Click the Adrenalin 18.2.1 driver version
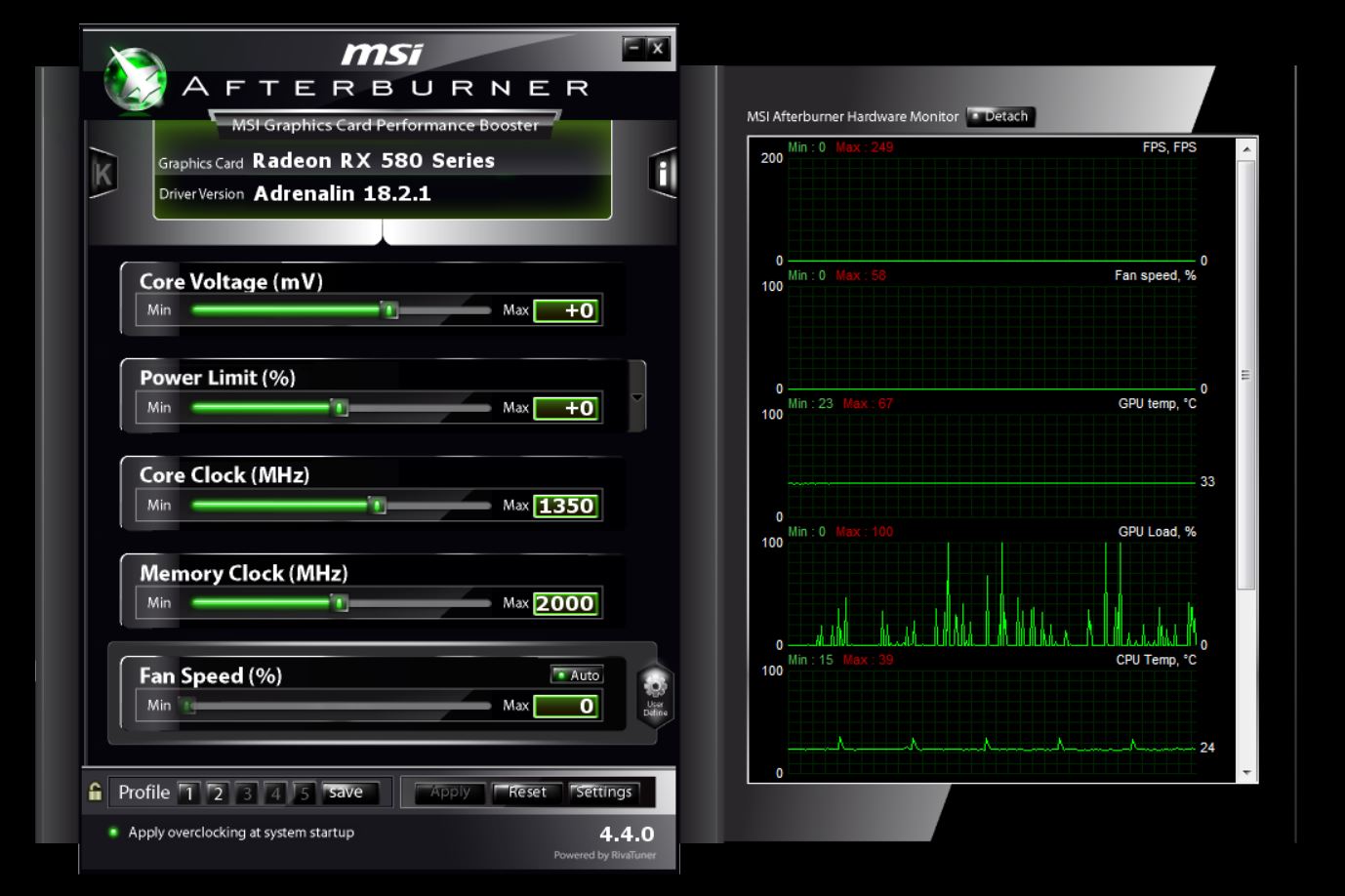The width and height of the screenshot is (1345, 896). pyautogui.click(x=342, y=193)
